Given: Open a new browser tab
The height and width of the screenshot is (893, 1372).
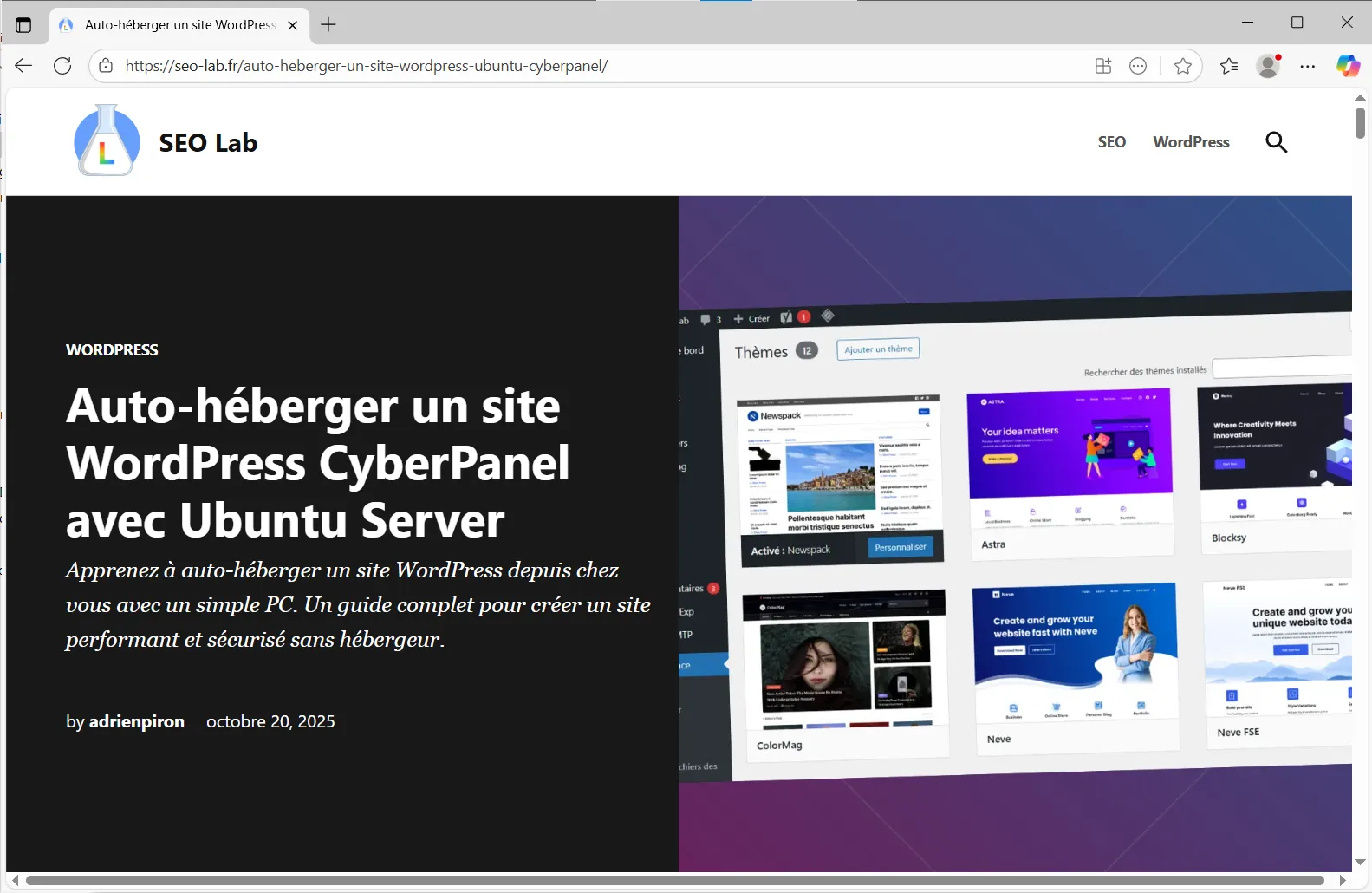Looking at the screenshot, I should [328, 25].
